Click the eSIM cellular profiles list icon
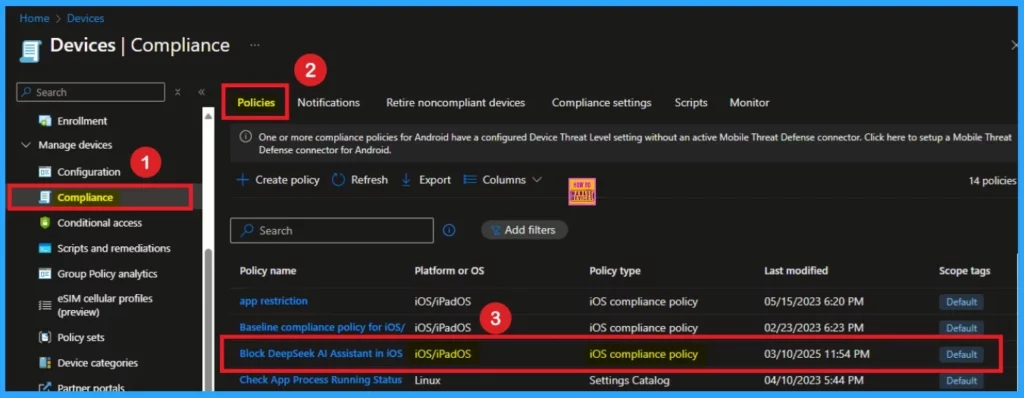Image resolution: width=1024 pixels, height=398 pixels. coord(44,305)
